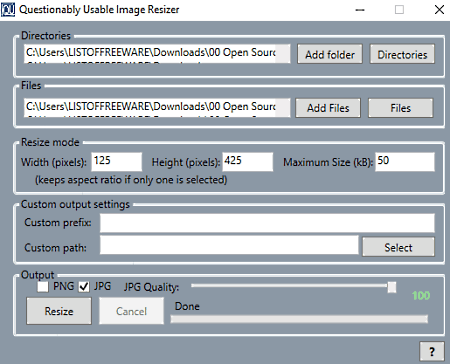Focus the Height (pixels) field

pos(248,162)
